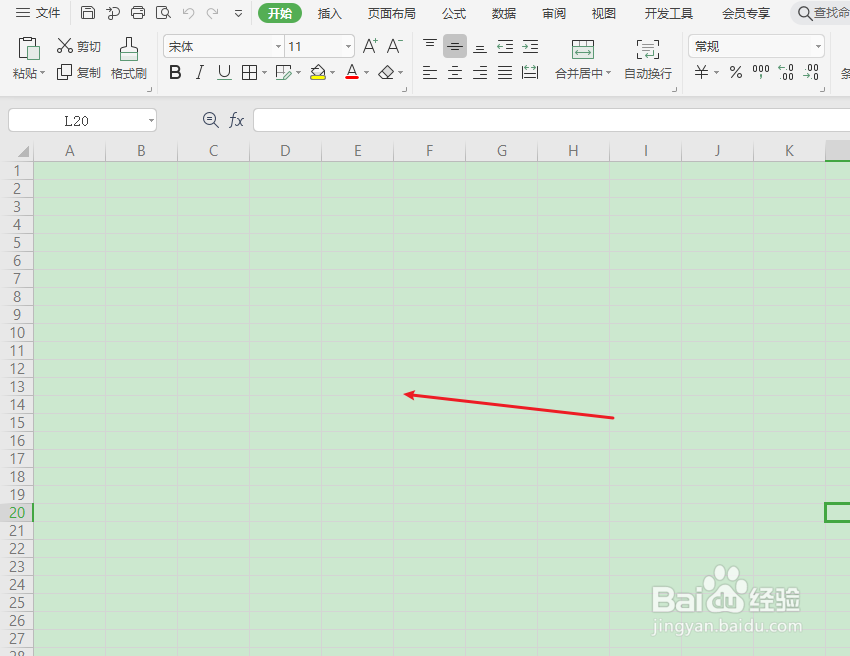Expand the font color options arrow
Image resolution: width=850 pixels, height=656 pixels.
366,72
